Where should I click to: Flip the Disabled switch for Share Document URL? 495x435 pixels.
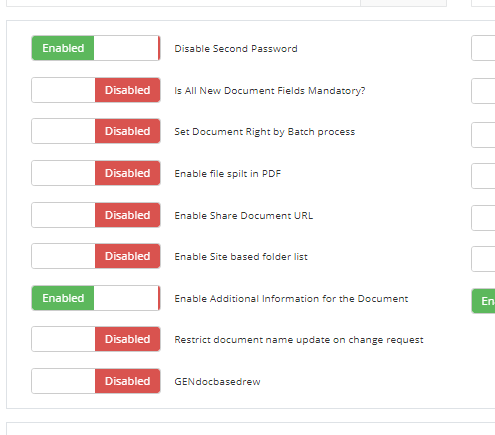96,215
